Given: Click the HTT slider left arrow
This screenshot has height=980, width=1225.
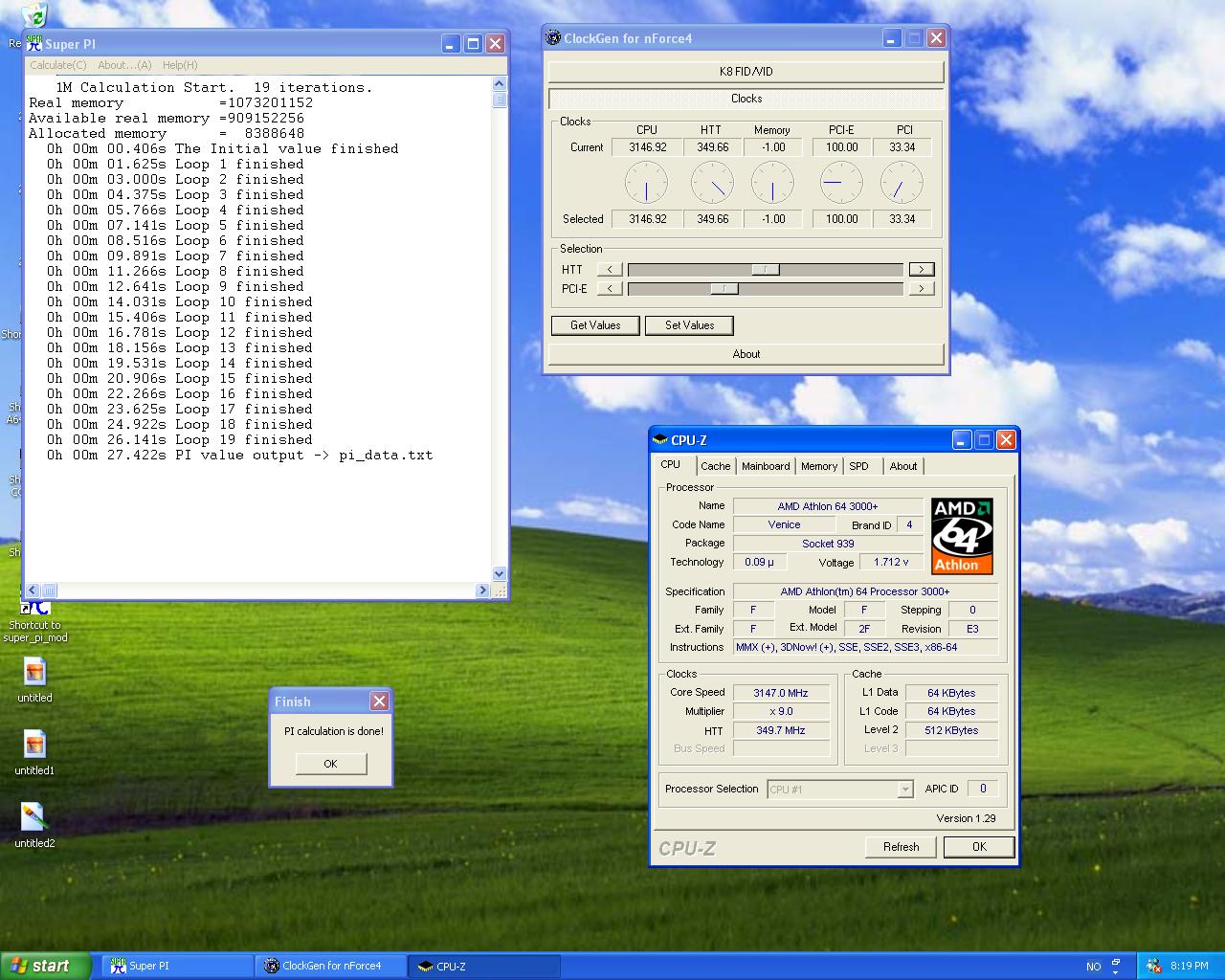Looking at the screenshot, I should [610, 270].
